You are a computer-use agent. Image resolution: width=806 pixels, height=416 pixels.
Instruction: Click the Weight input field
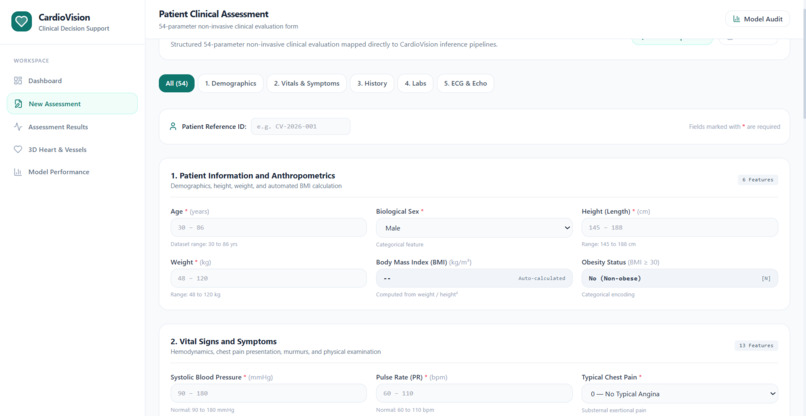[x=268, y=278]
